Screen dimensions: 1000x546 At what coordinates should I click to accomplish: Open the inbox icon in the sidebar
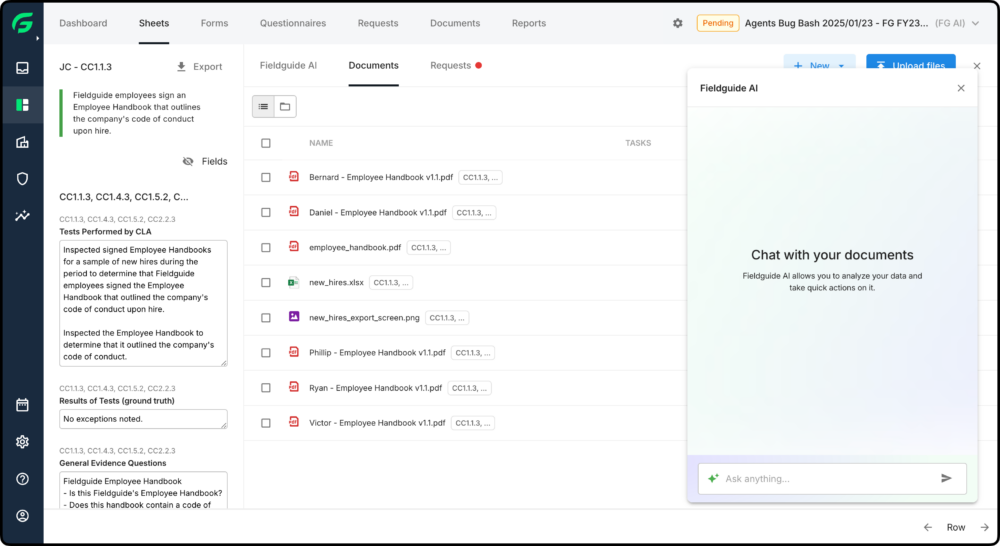[x=22, y=68]
